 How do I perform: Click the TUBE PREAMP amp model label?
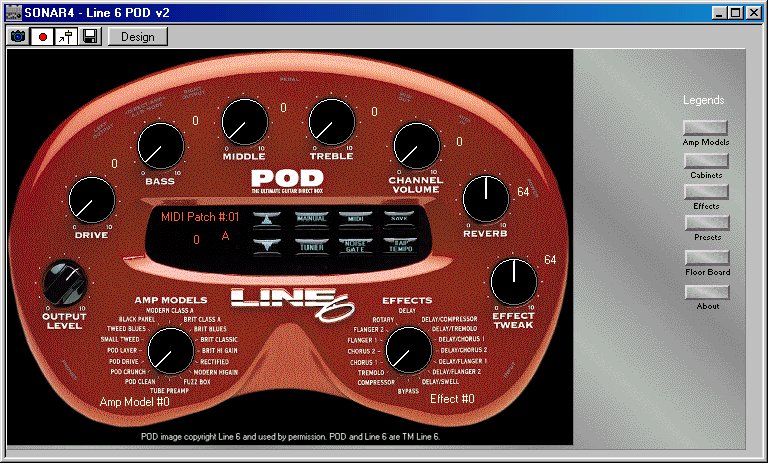pyautogui.click(x=169, y=390)
